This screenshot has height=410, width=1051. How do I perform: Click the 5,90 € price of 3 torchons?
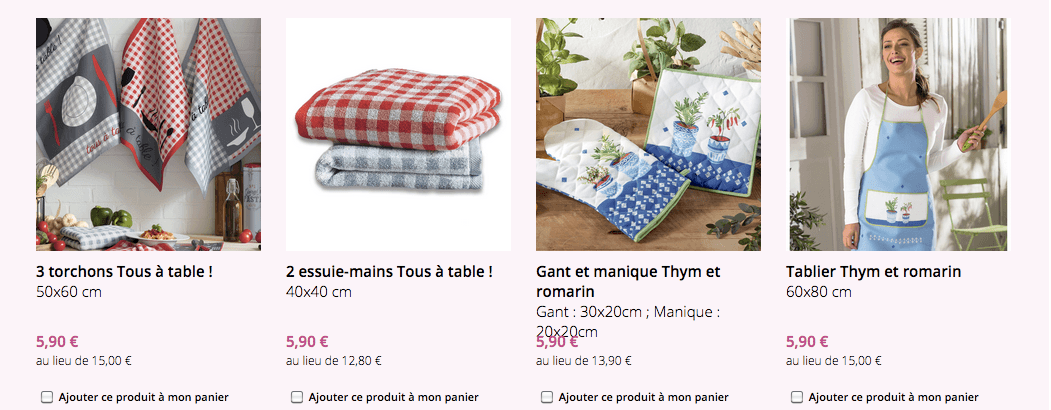[57, 341]
